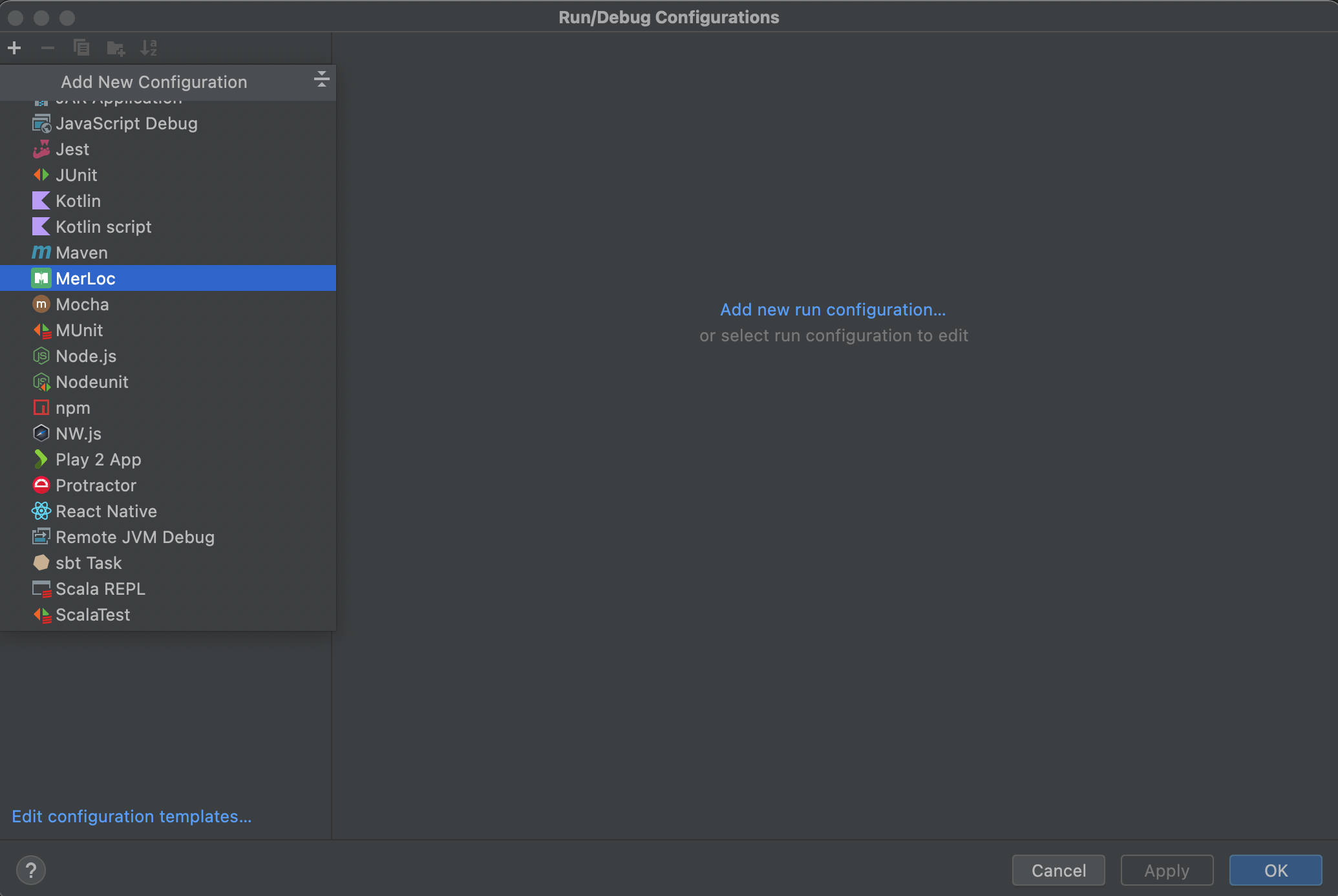
Task: Open the Add new run configuration link
Action: point(833,310)
